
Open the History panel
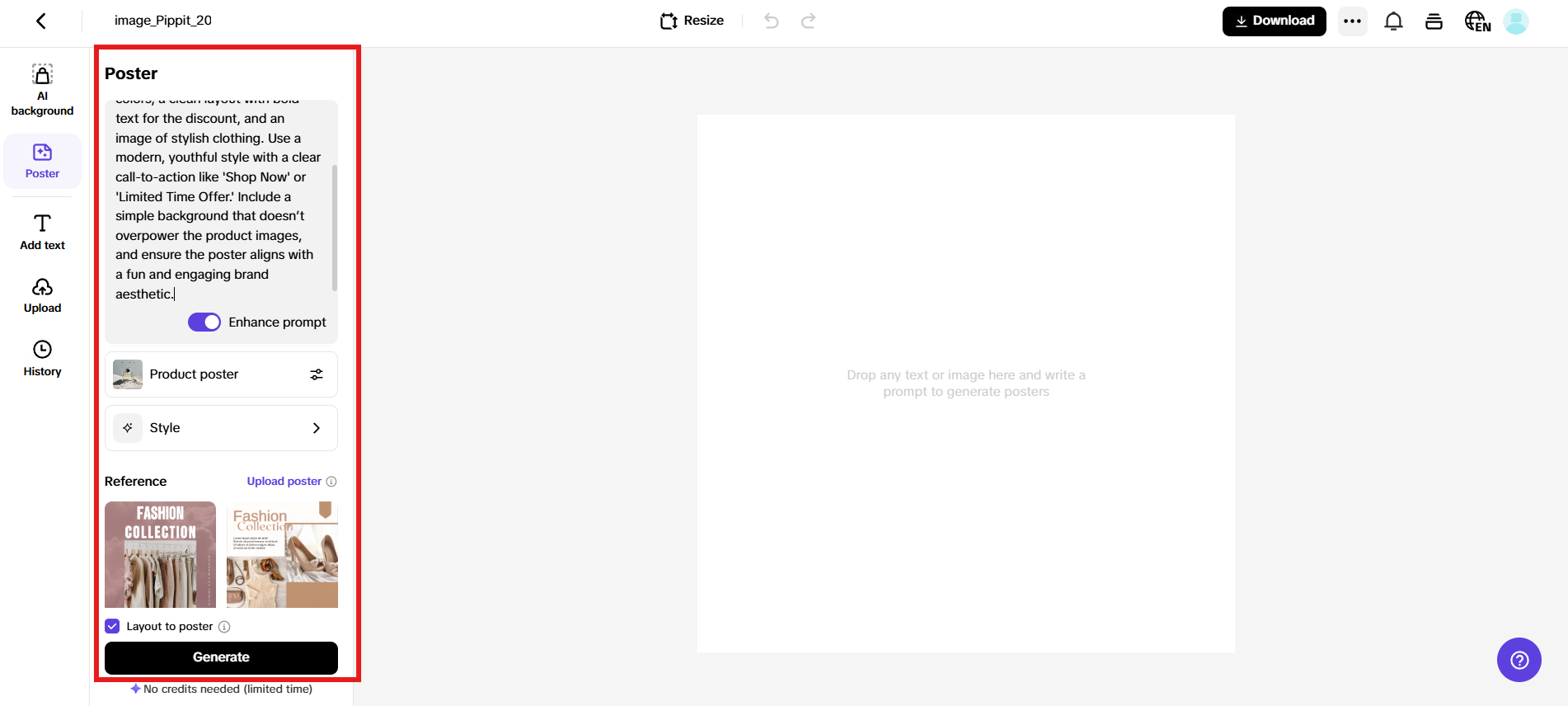[42, 359]
